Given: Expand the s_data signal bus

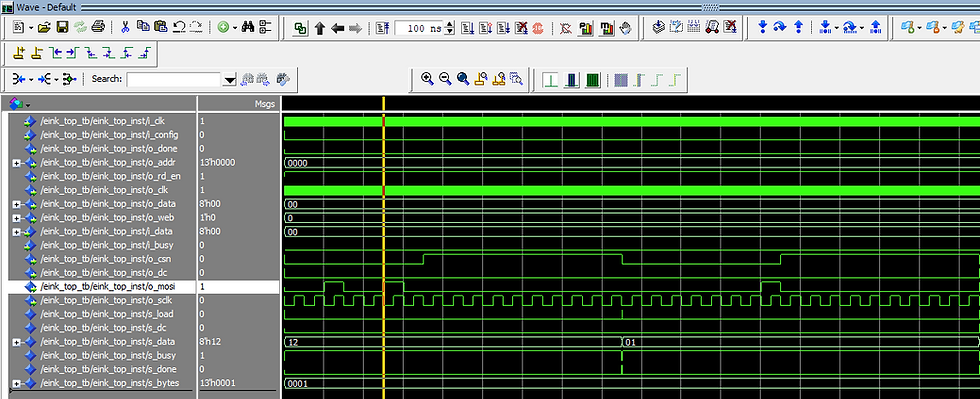Looking at the screenshot, I should point(16,342).
